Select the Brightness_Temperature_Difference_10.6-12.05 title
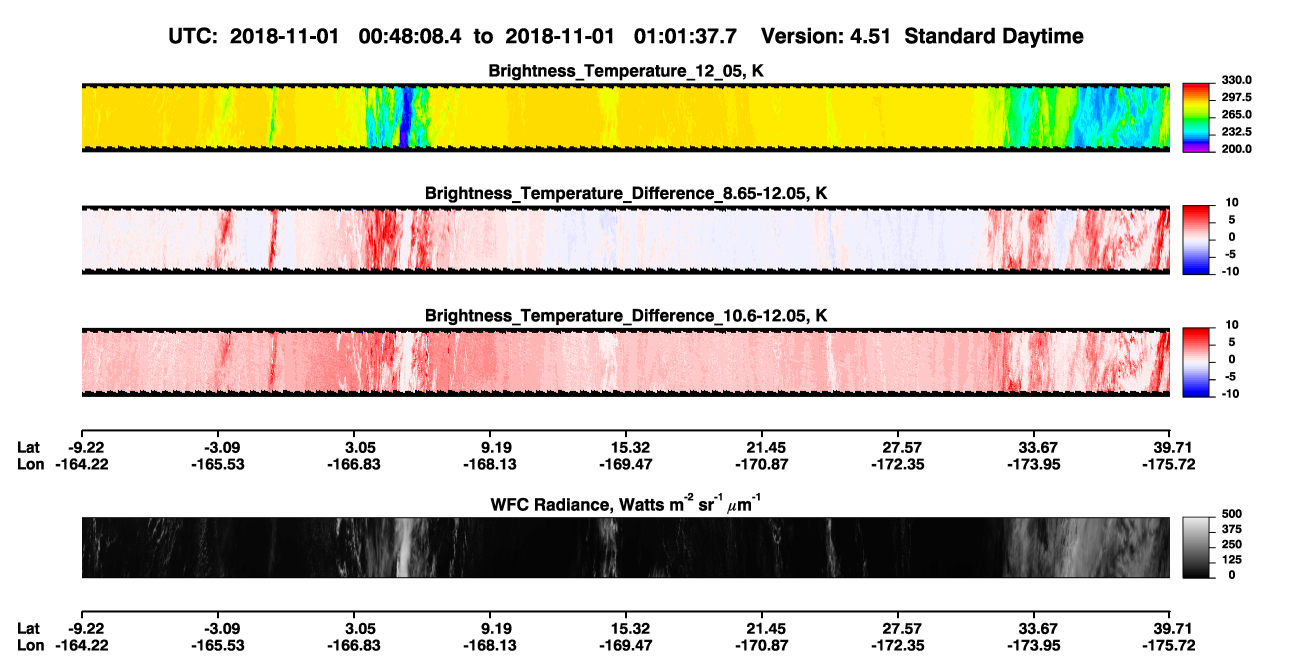The width and height of the screenshot is (1300, 667). coord(625,316)
